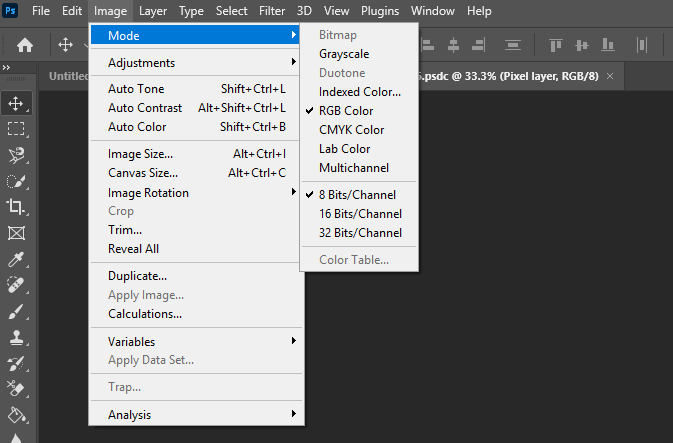Close the open Image menu

[110, 11]
